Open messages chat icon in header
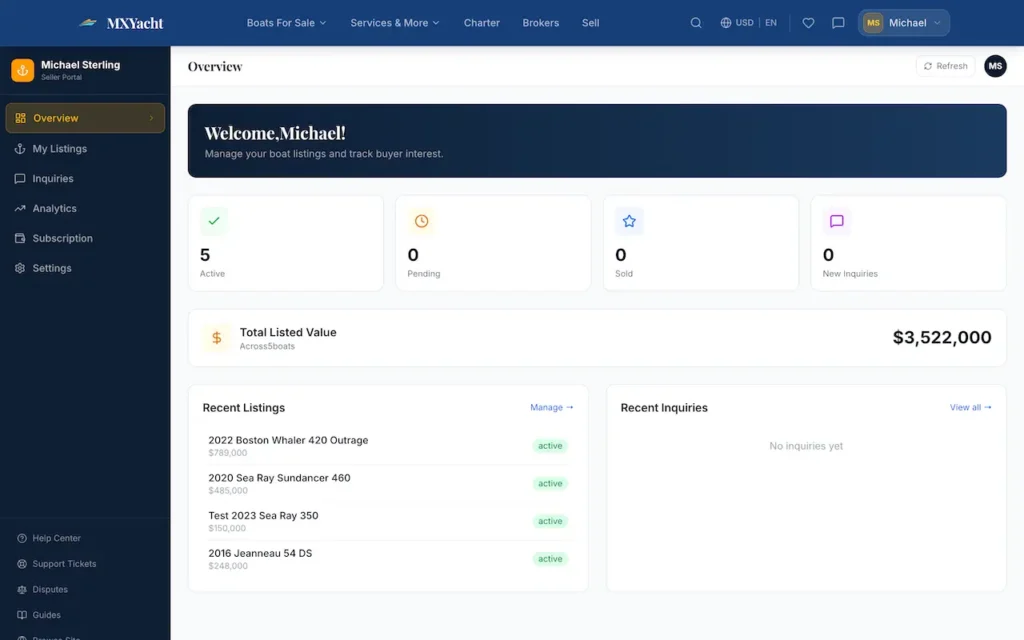 tap(838, 23)
